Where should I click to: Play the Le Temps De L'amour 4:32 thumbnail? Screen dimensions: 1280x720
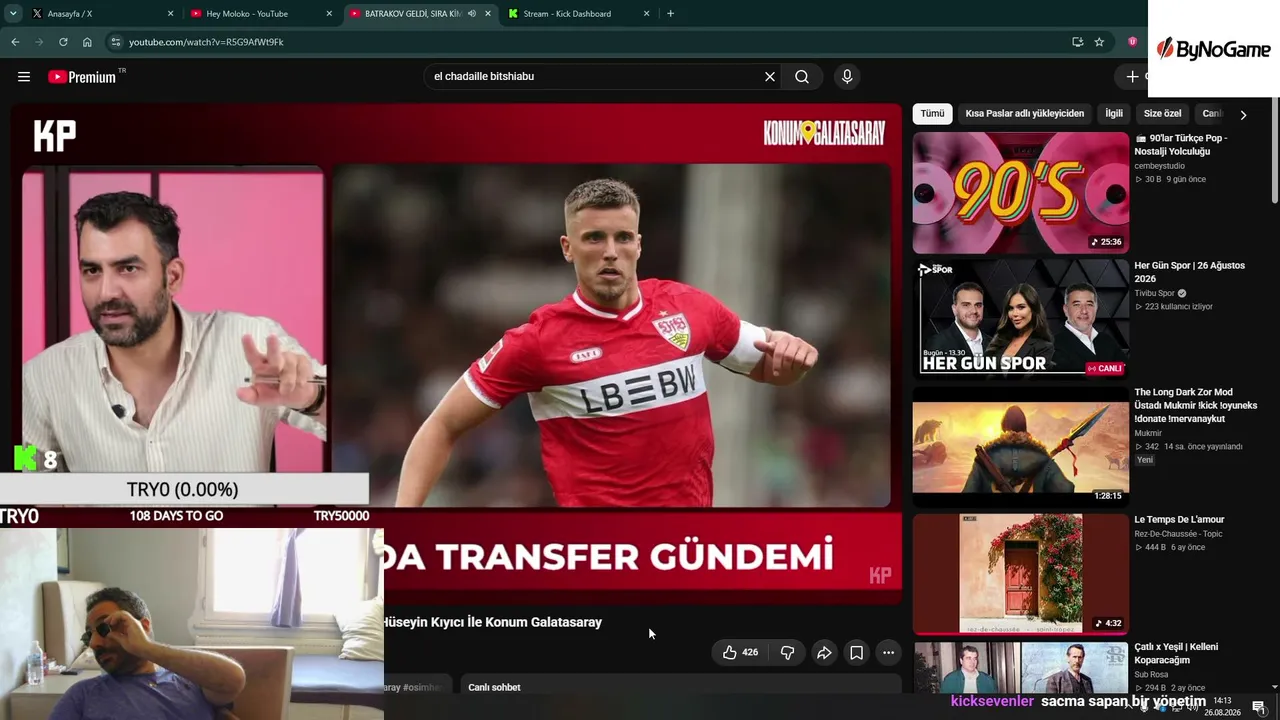1020,573
